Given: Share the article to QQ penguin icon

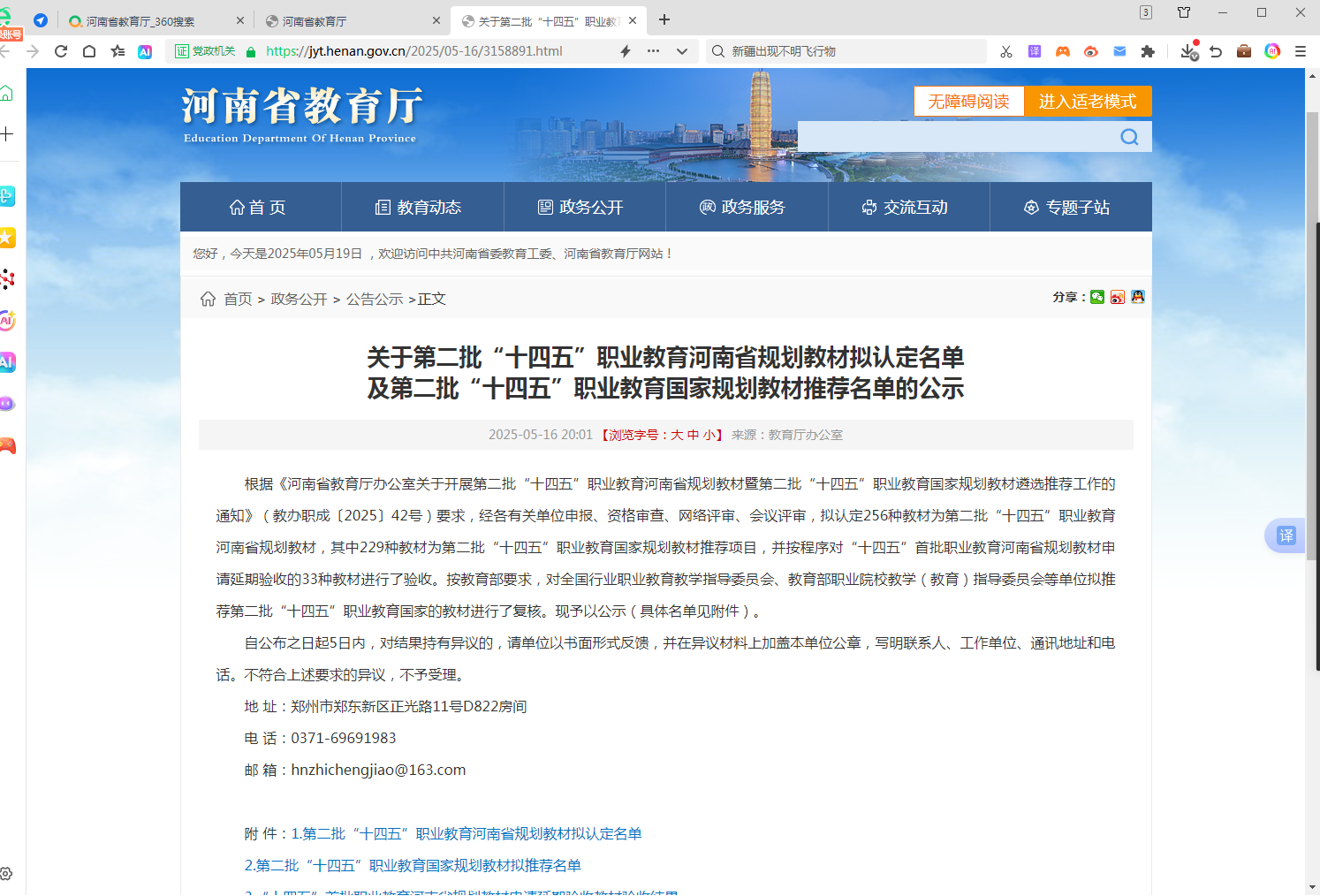Looking at the screenshot, I should 1138,297.
